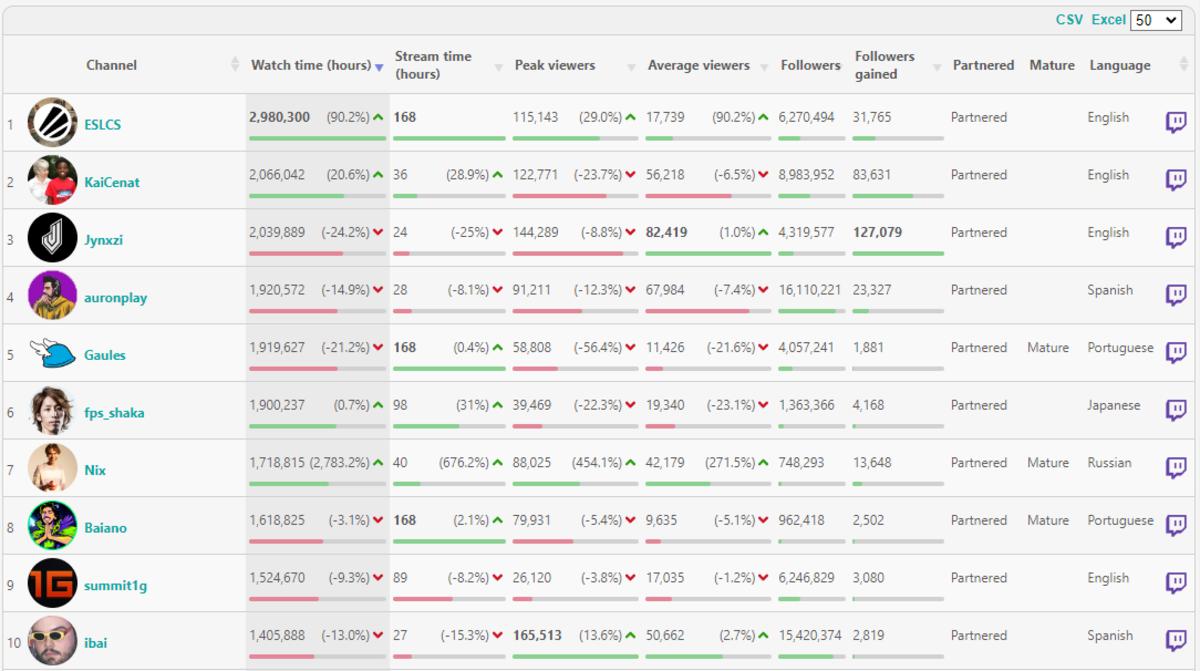This screenshot has width=1200, height=671.
Task: Download table as CSV
Action: coord(1069,20)
